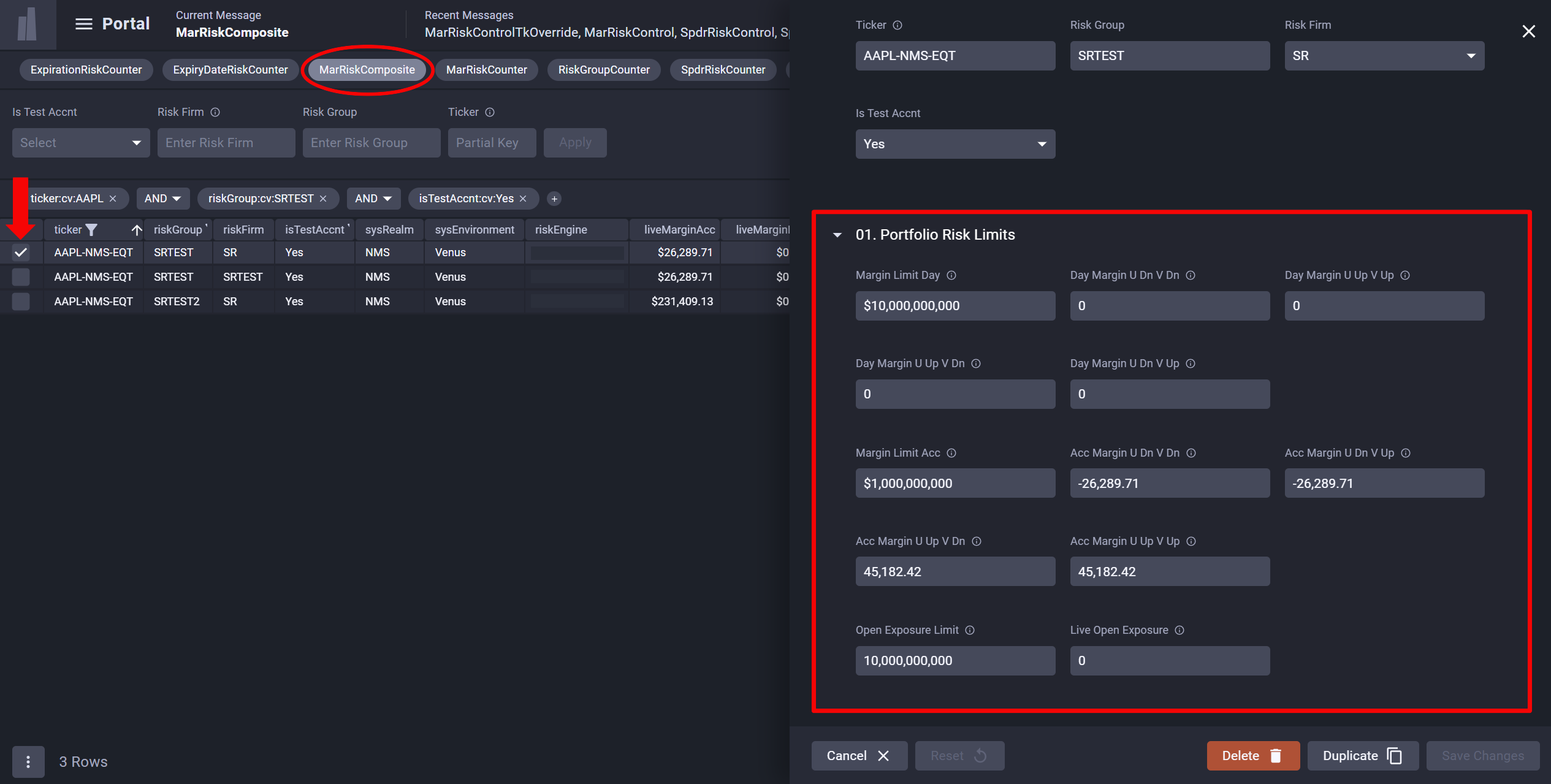1551x784 pixels.
Task: Click the filter icon on ticker column
Action: click(91, 230)
